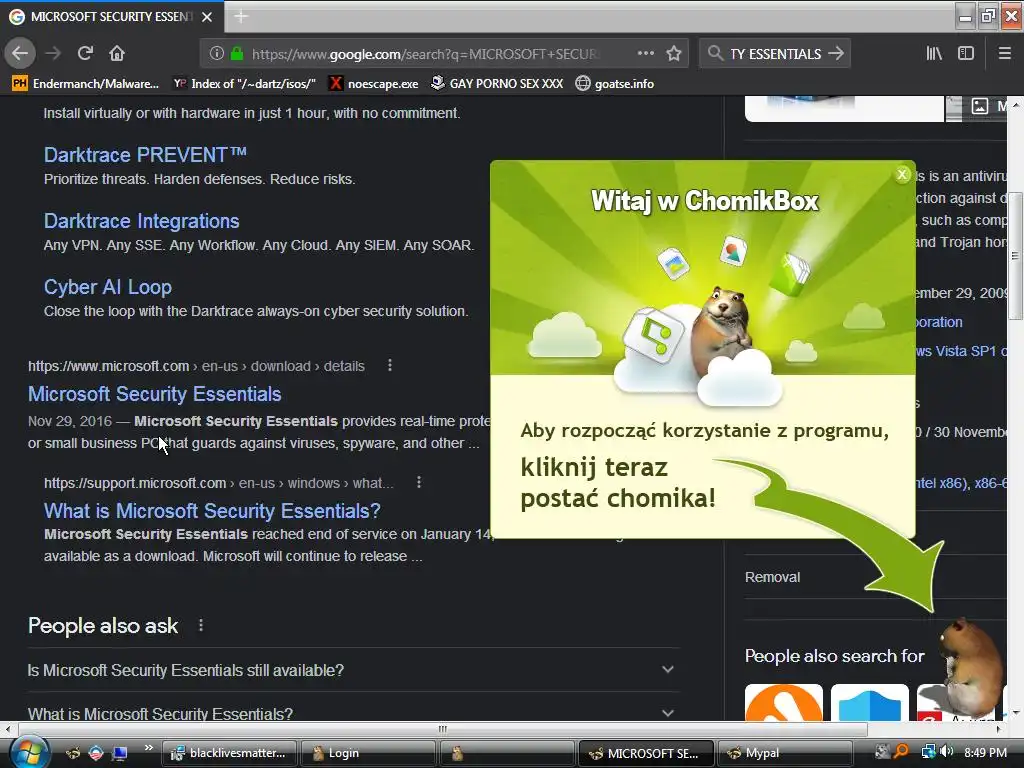Click the unlabeled hamster taskbar button

click(506, 753)
